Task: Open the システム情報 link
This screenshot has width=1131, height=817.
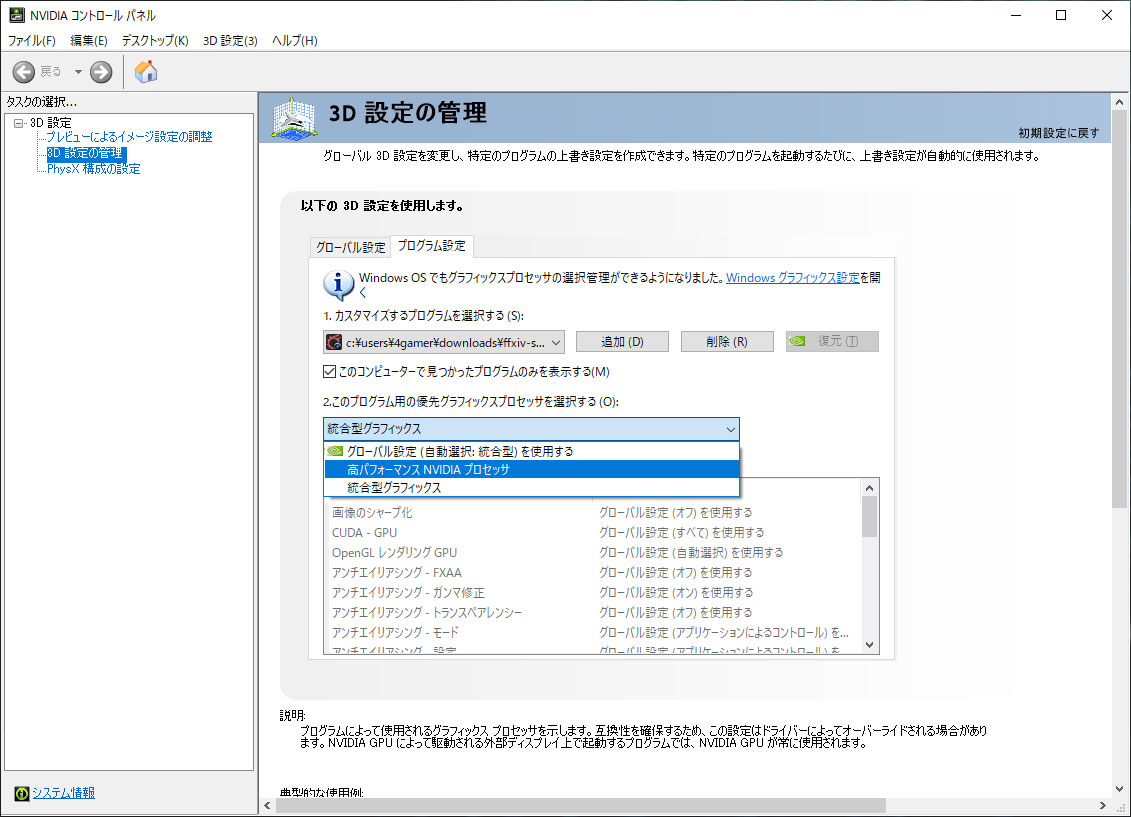Action: (x=63, y=792)
